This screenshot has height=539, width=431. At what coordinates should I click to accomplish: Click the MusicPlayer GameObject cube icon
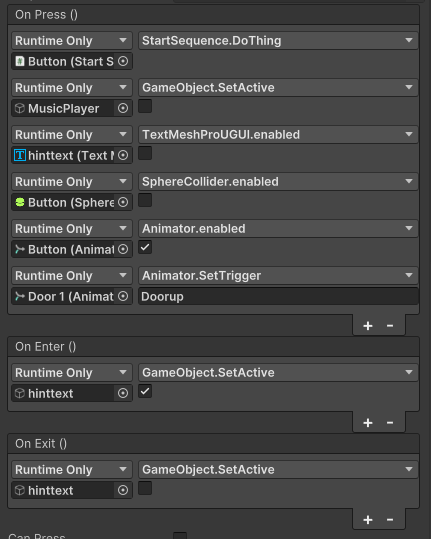pos(20,108)
